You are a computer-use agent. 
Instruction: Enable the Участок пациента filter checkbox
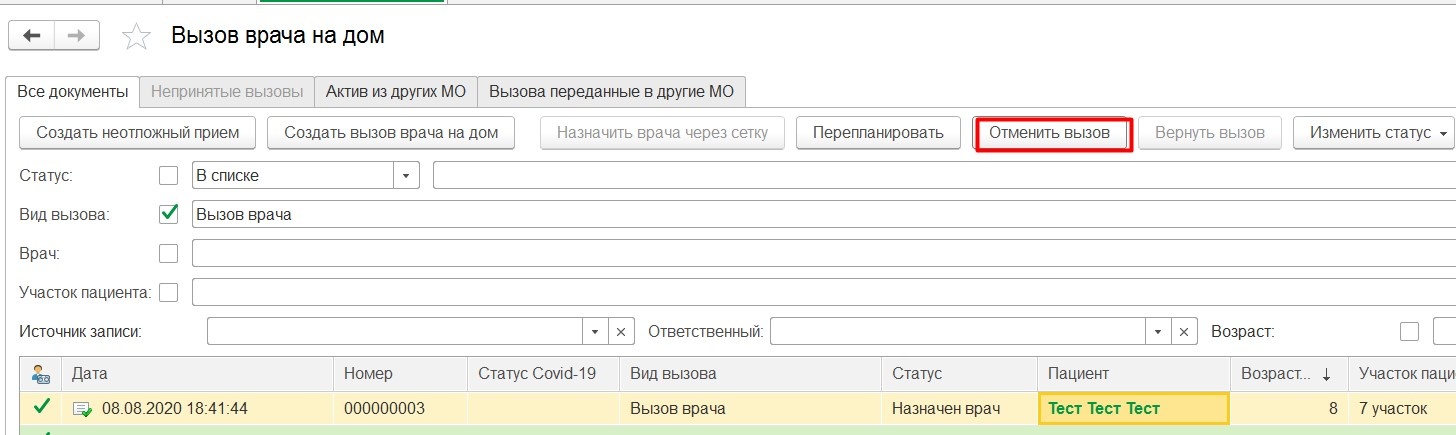(169, 292)
